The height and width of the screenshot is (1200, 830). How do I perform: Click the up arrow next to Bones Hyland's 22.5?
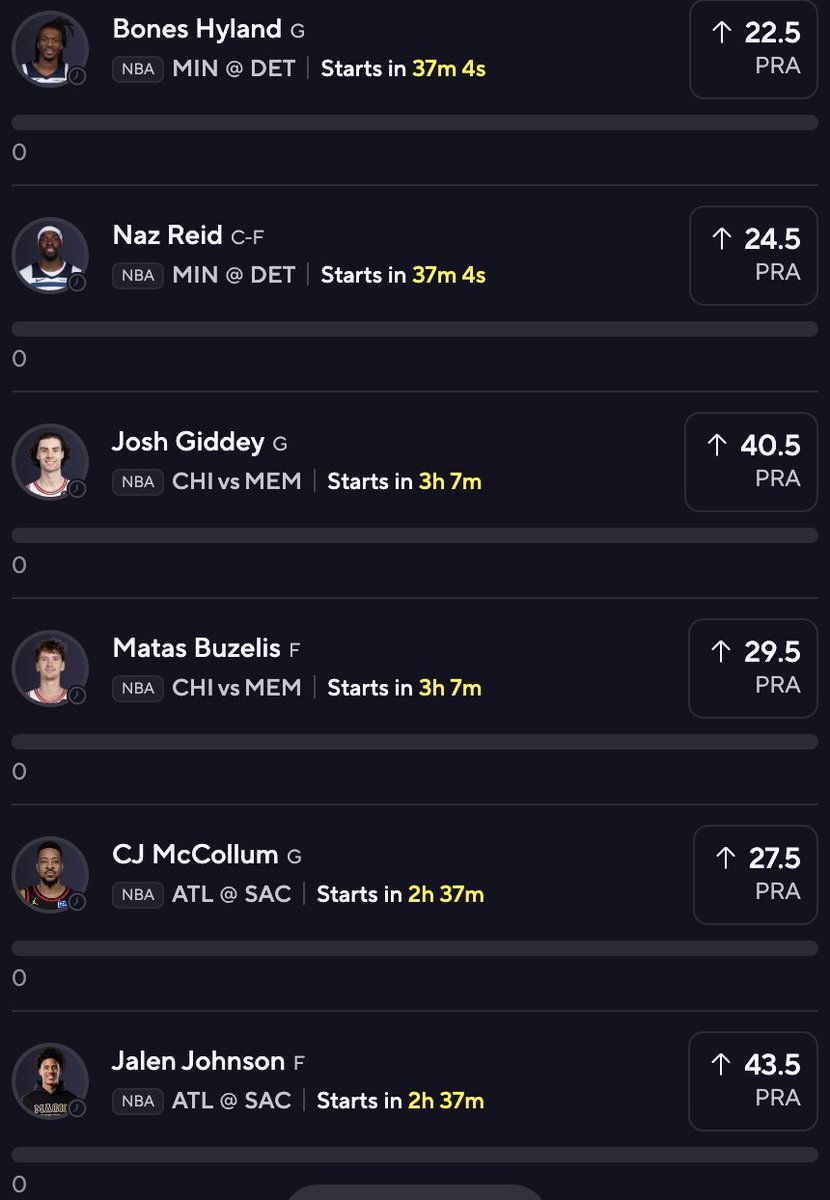coord(721,33)
